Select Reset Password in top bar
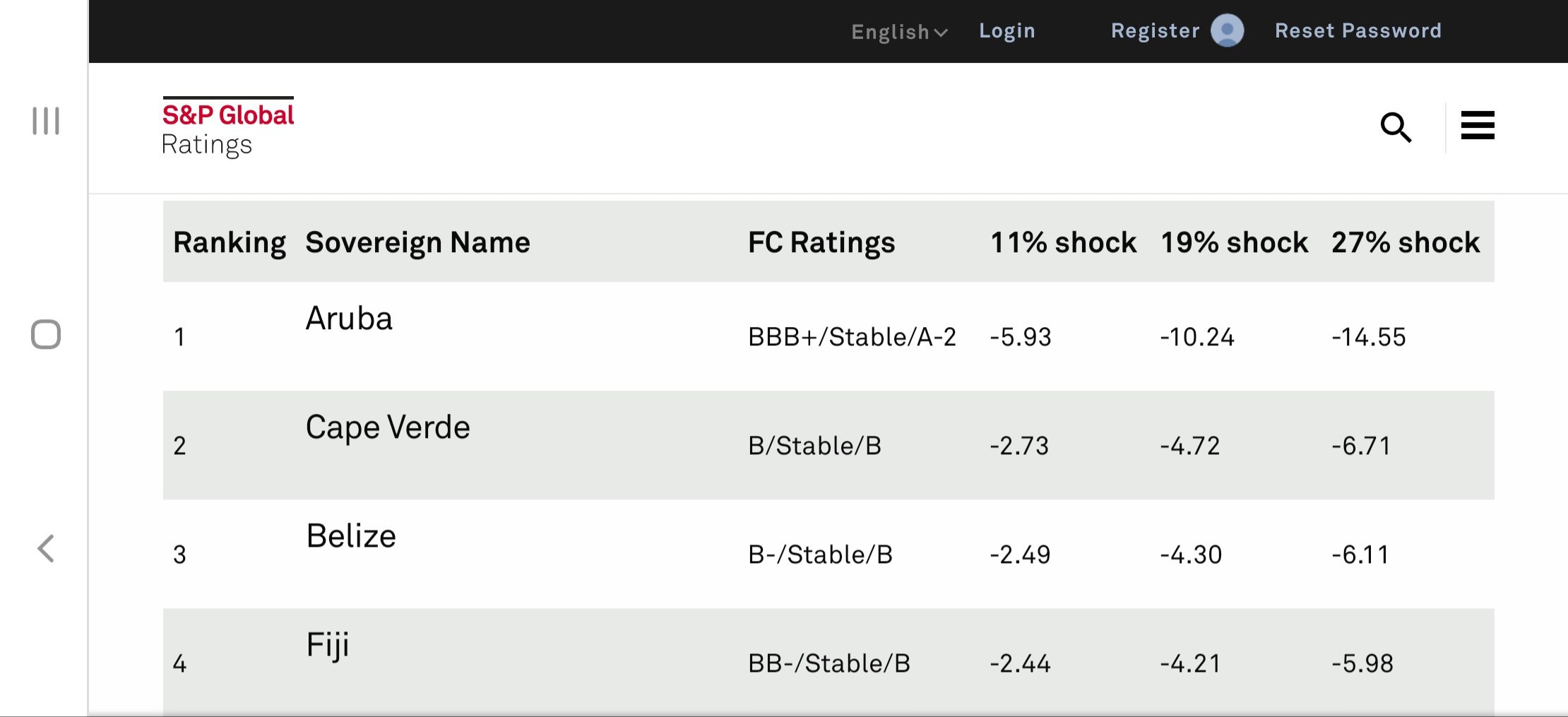The image size is (1568, 717). click(1358, 31)
